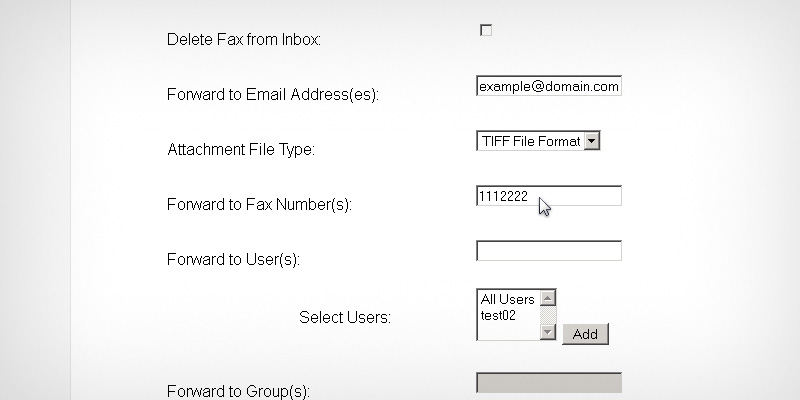800x400 pixels.
Task: Click the users list scroll down arrow
Action: click(547, 332)
